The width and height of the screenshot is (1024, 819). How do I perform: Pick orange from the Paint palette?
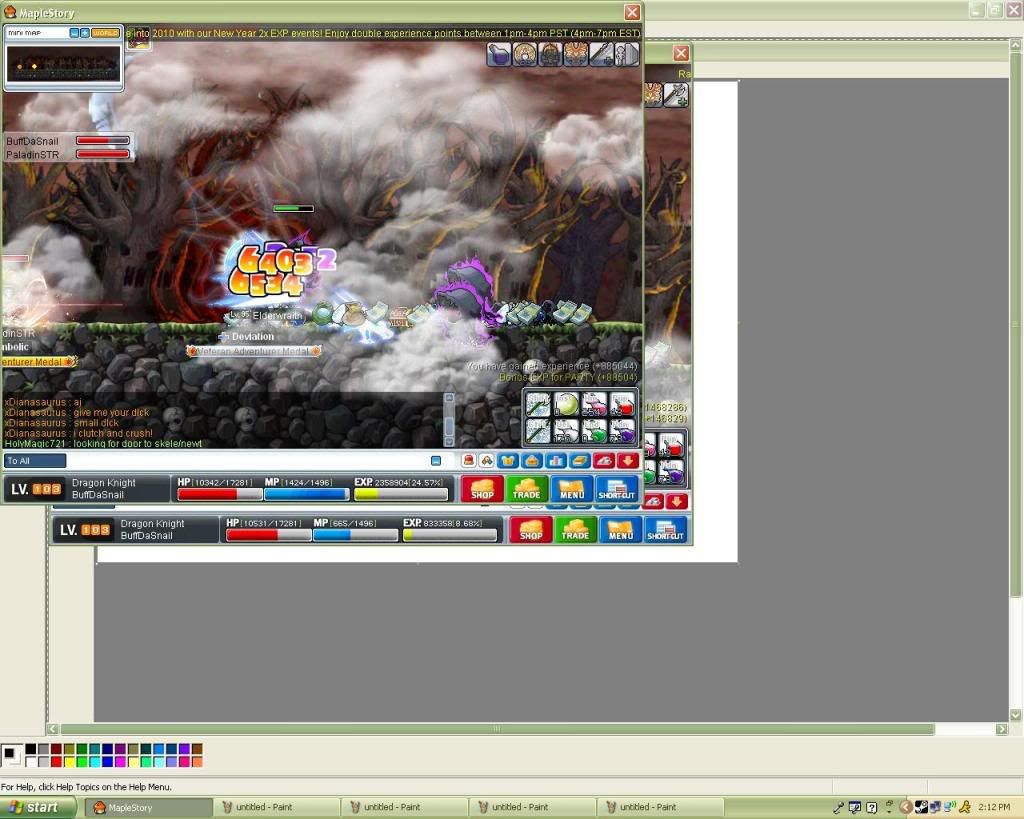197,762
